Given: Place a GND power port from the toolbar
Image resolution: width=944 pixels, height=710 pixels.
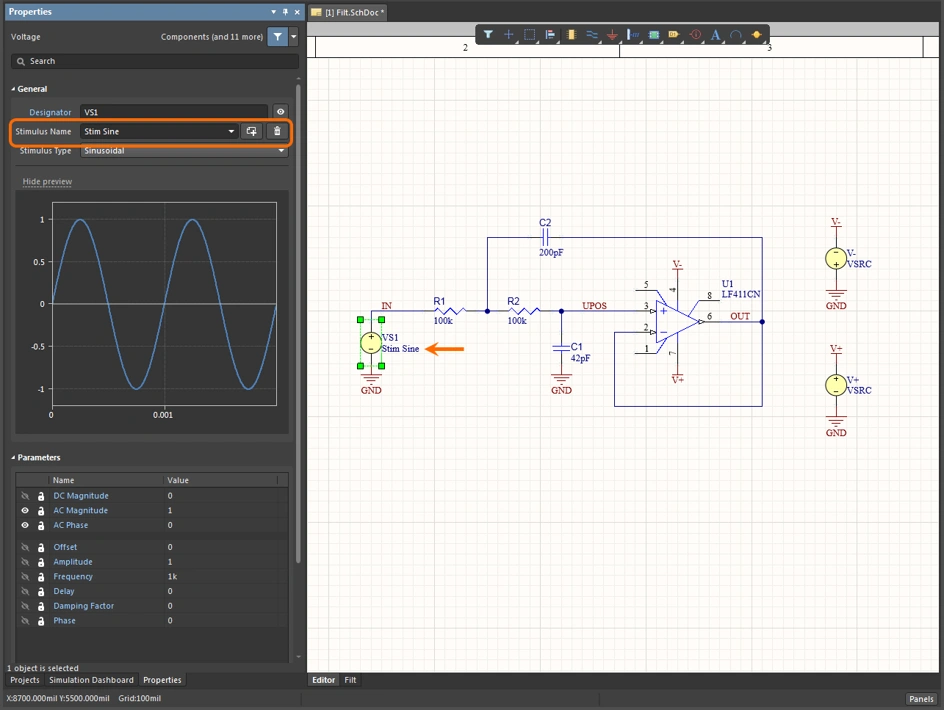Looking at the screenshot, I should (612, 35).
